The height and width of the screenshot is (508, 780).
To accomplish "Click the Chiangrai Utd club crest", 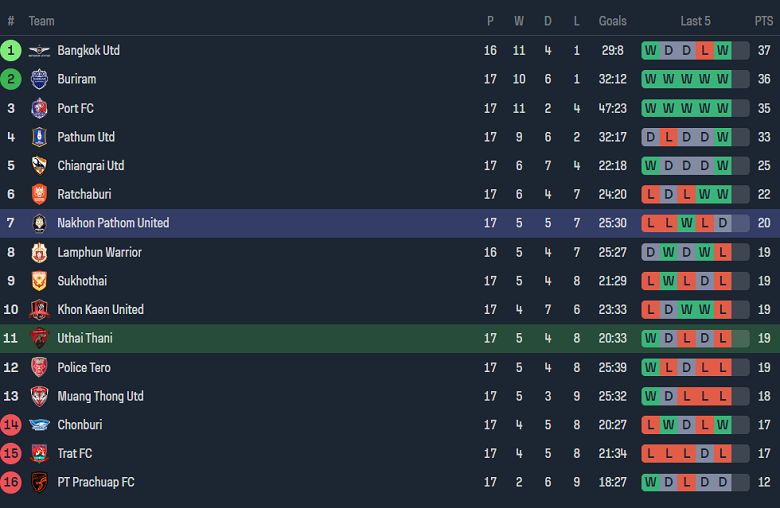I will [x=39, y=166].
